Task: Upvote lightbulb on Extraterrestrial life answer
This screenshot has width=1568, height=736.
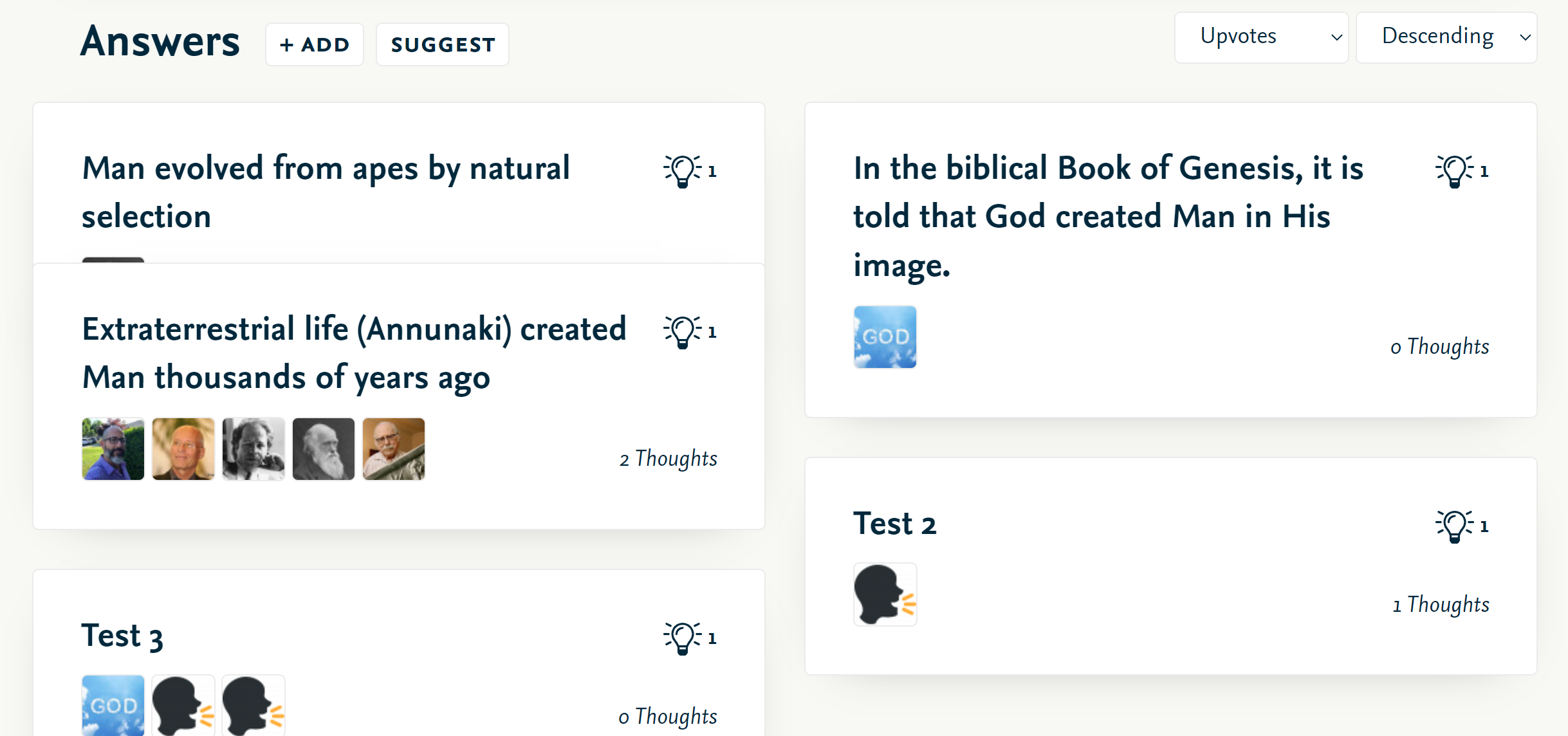Action: click(682, 332)
